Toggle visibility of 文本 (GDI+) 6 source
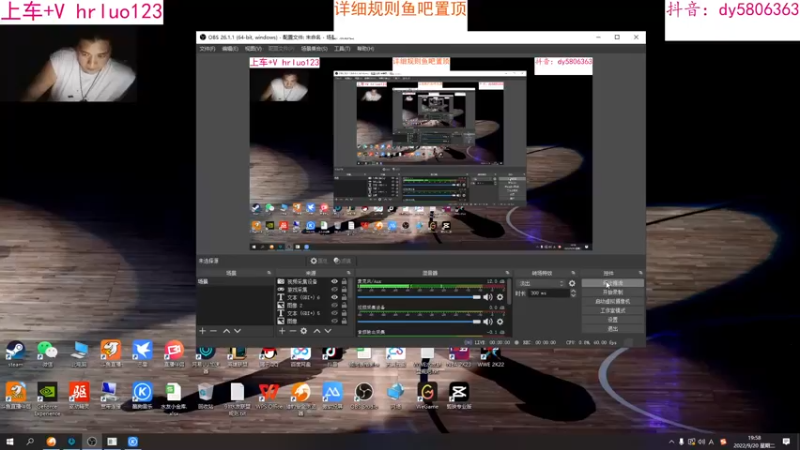The image size is (800, 450). tap(334, 297)
